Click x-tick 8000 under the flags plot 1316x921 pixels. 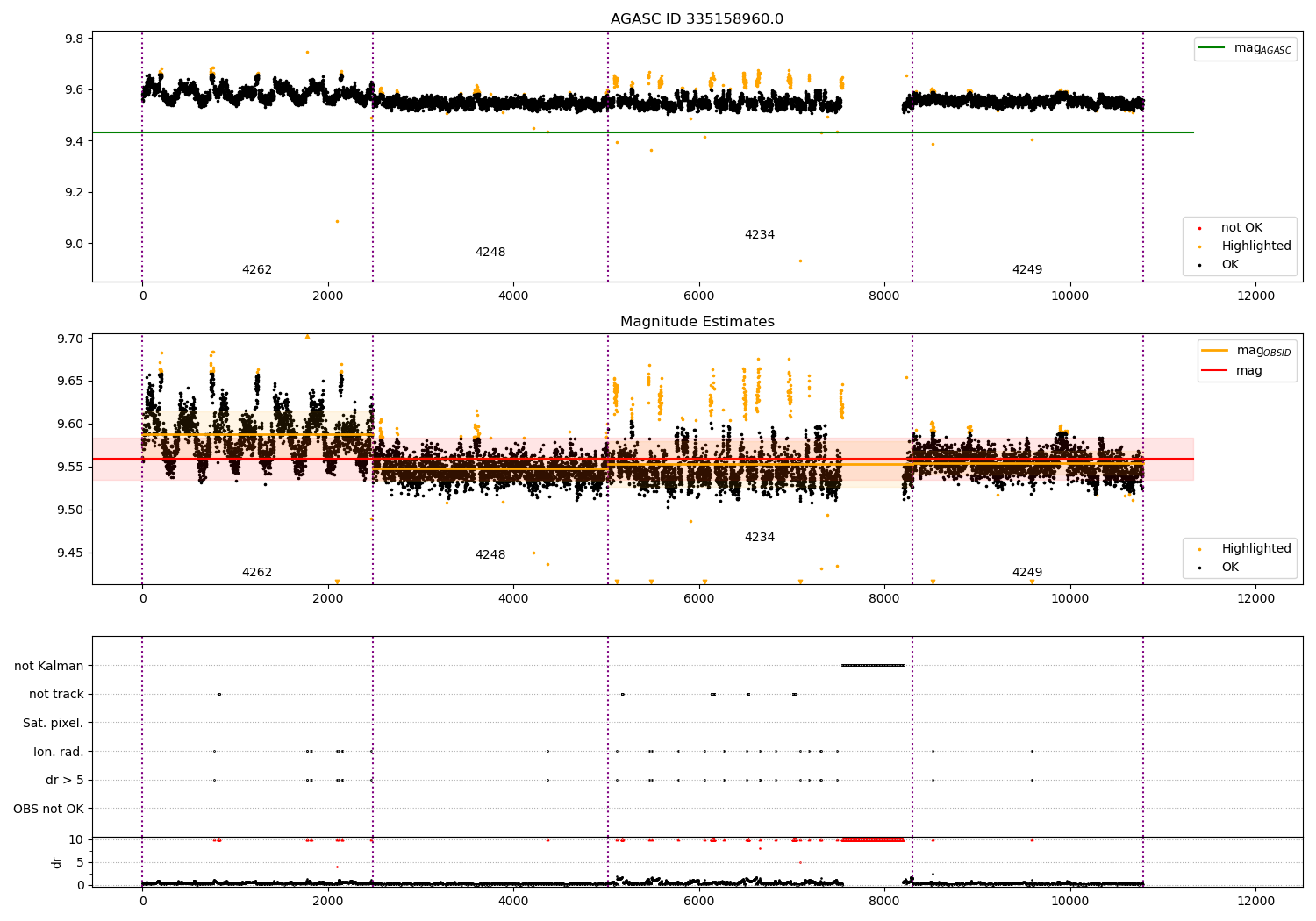click(884, 902)
